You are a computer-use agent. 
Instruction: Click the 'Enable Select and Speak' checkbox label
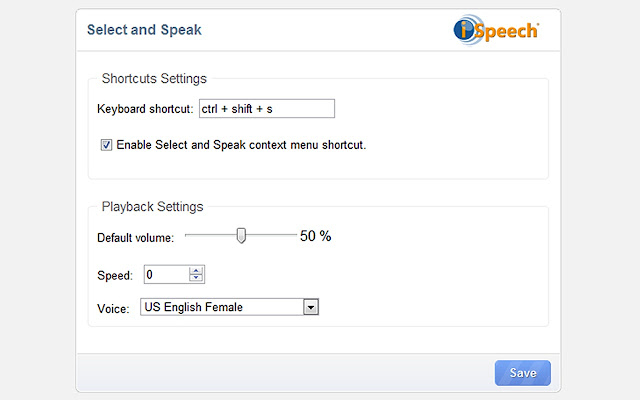241,145
